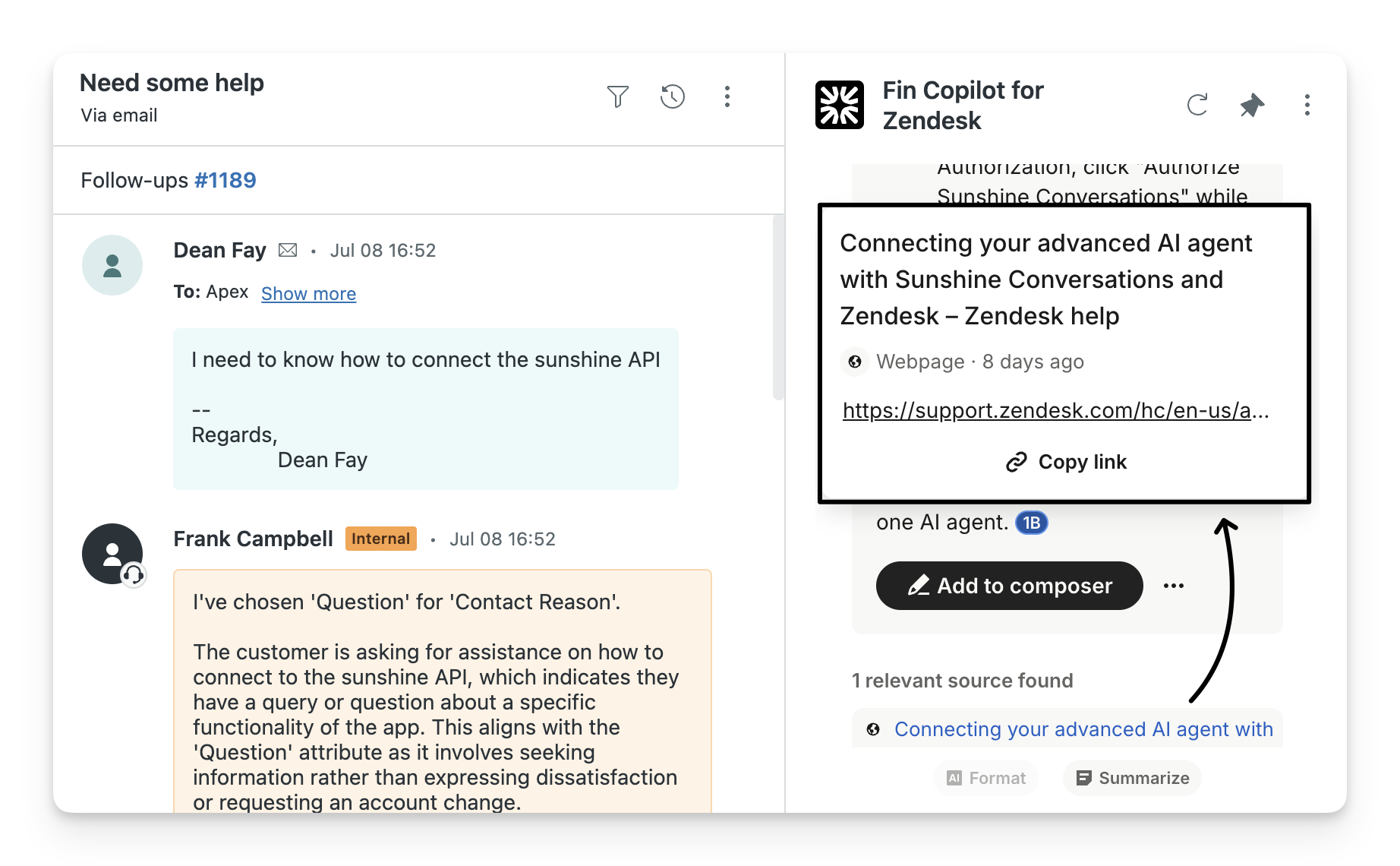
Task: Click Copy link in source popup
Action: point(1066,462)
